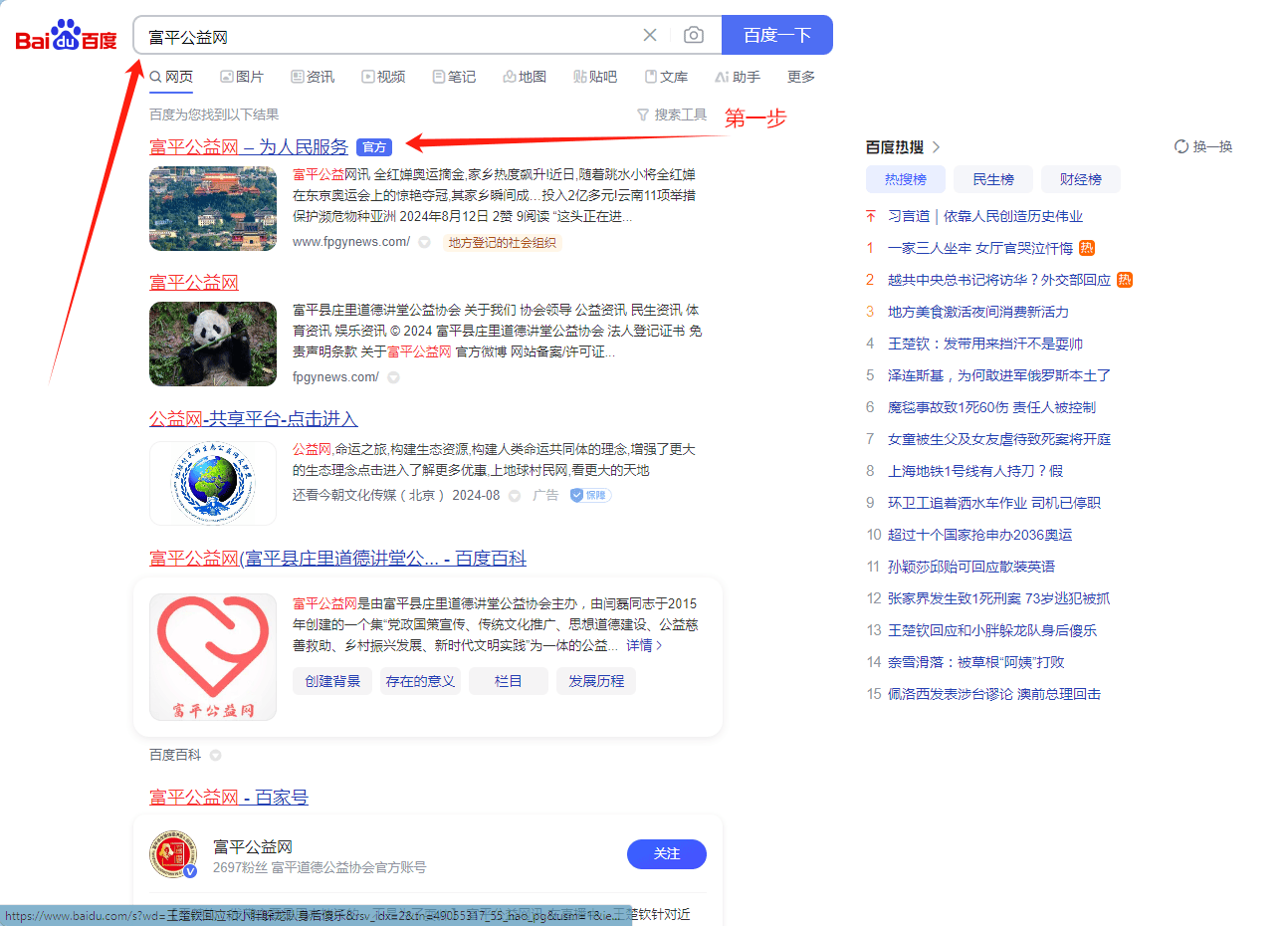The image size is (1288, 926).
Task: Click 地方登记的社会组织 tag
Action: tap(502, 242)
